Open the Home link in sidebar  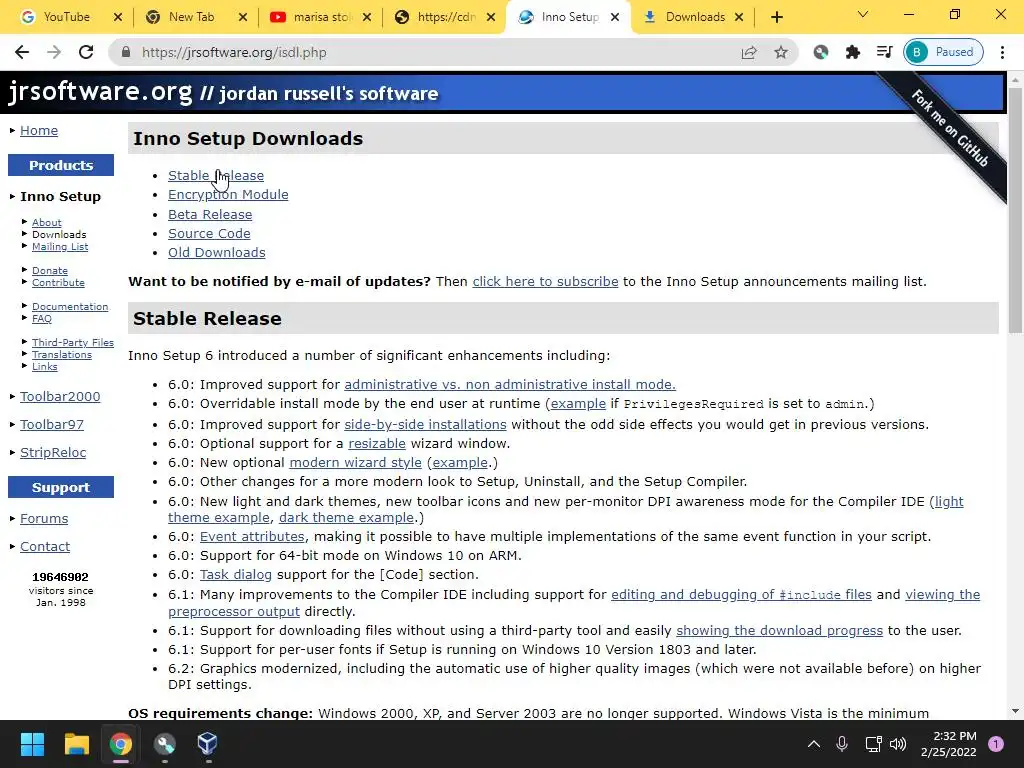click(39, 131)
